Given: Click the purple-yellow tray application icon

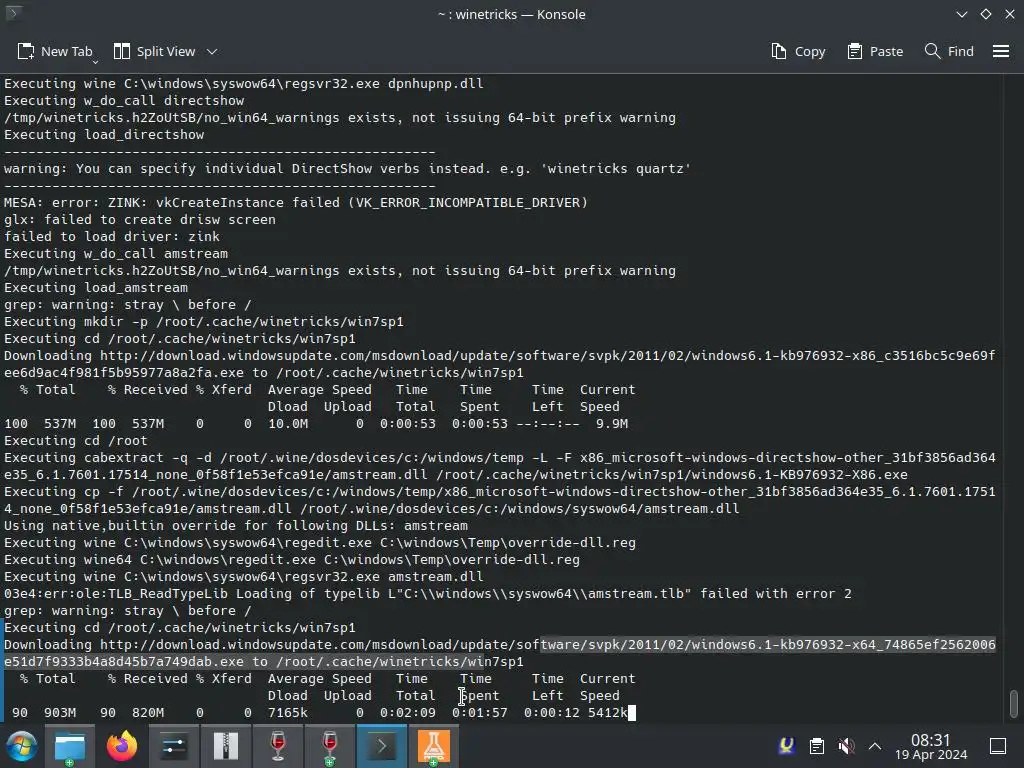Looking at the screenshot, I should (x=787, y=746).
